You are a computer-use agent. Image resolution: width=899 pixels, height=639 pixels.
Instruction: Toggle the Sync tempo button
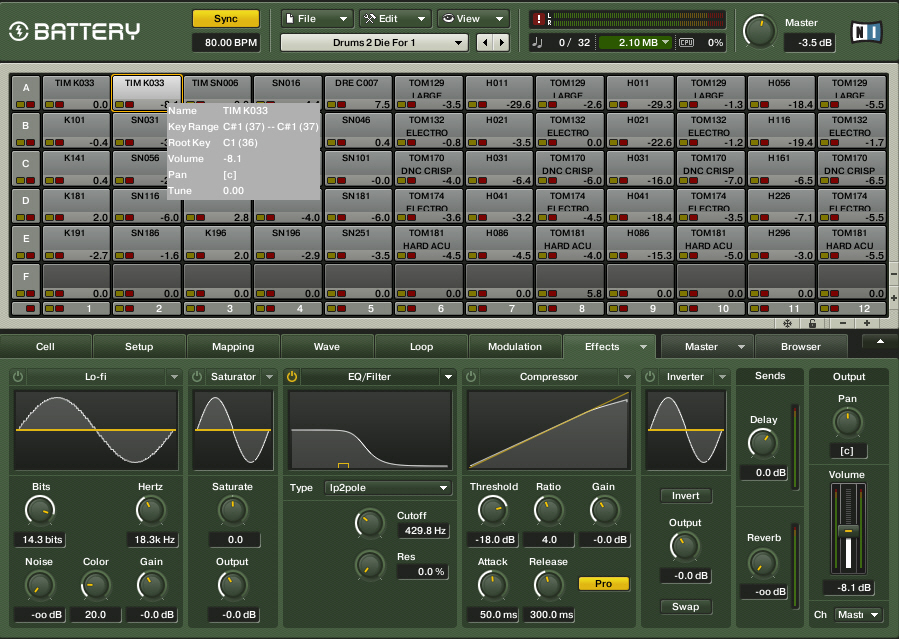226,19
